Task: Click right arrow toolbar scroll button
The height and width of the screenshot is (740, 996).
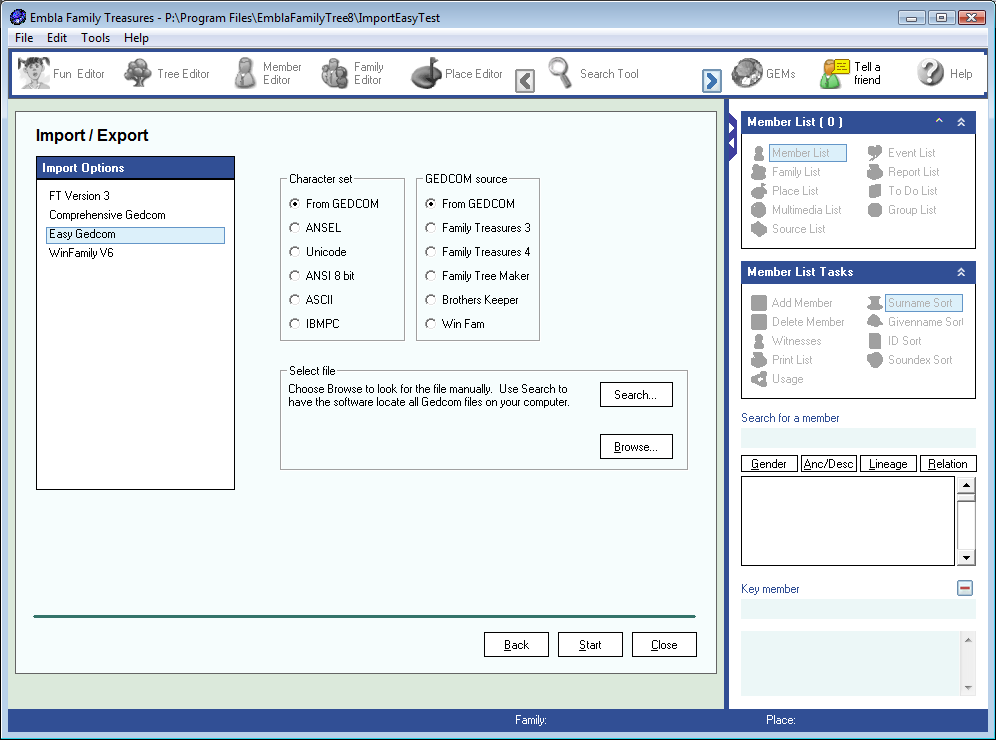Action: point(711,81)
